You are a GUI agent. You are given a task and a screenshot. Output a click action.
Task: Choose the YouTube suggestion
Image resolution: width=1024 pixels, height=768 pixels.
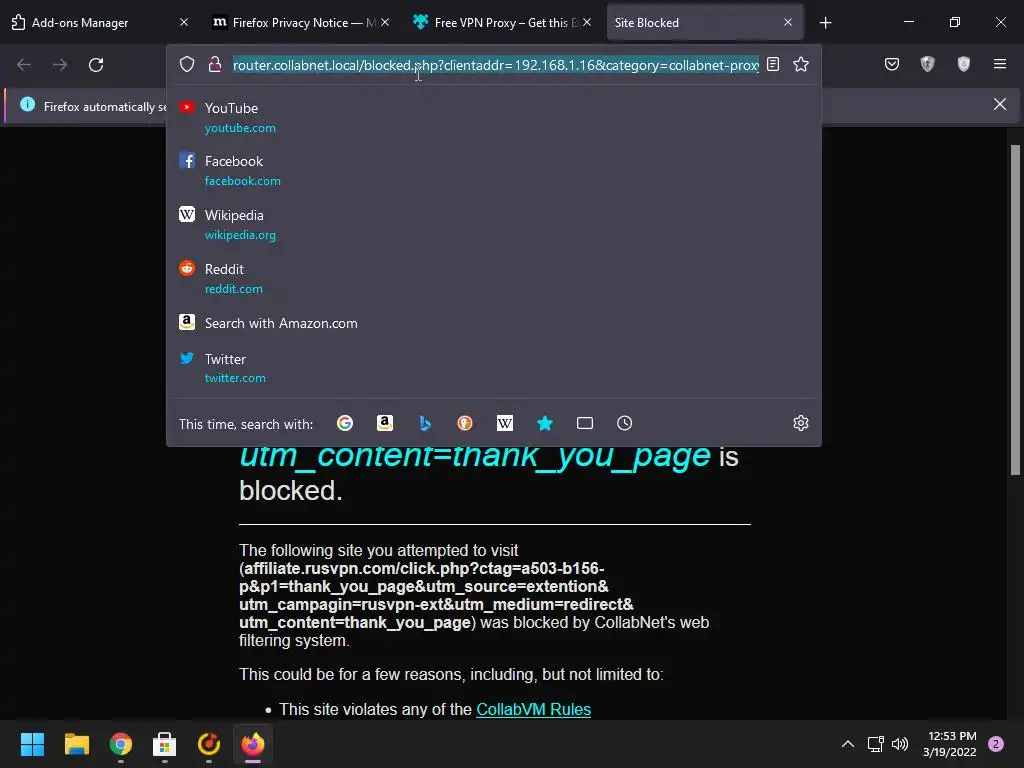pos(494,118)
